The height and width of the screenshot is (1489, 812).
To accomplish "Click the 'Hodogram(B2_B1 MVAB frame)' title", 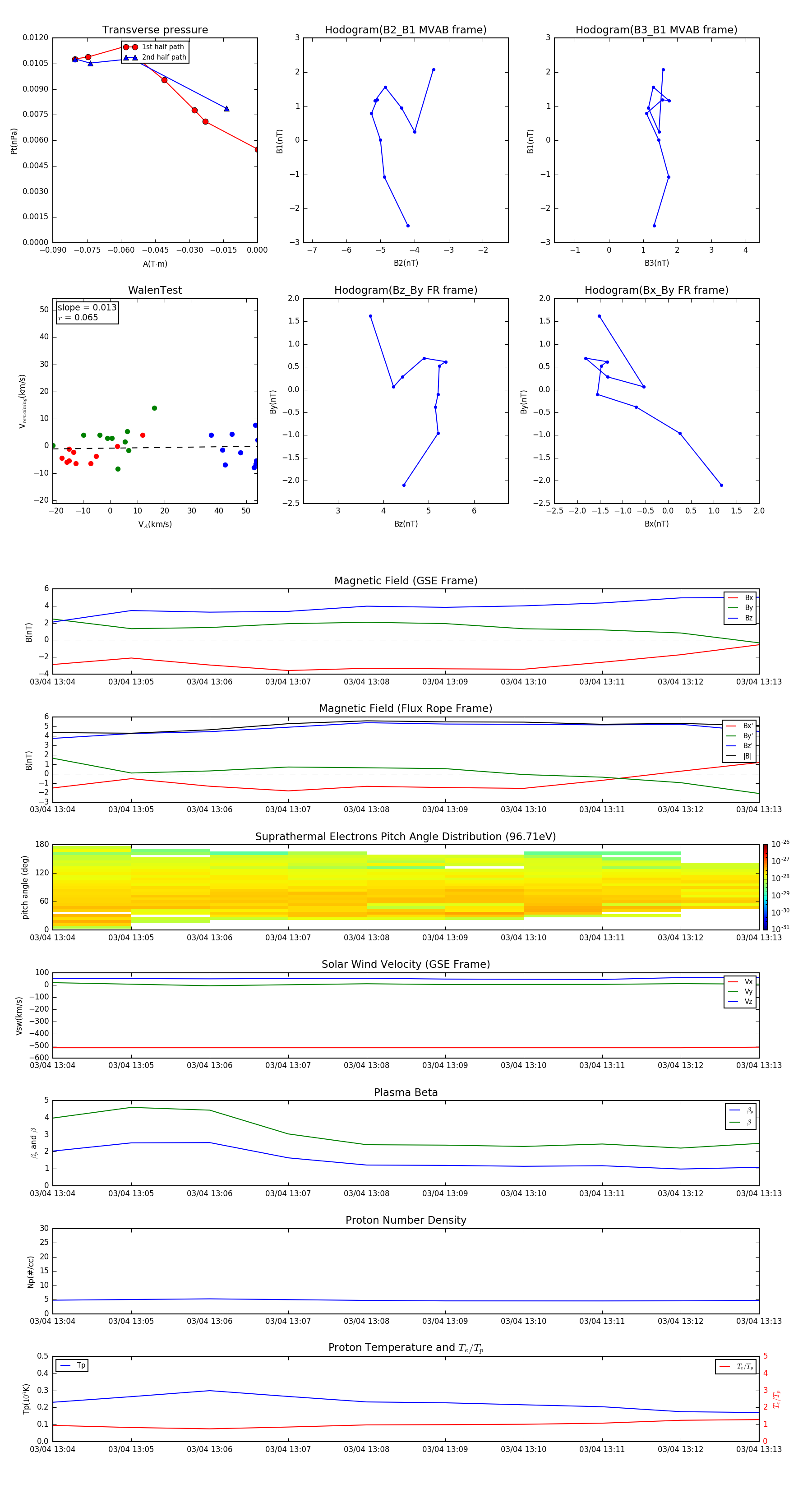I will tap(406, 30).
